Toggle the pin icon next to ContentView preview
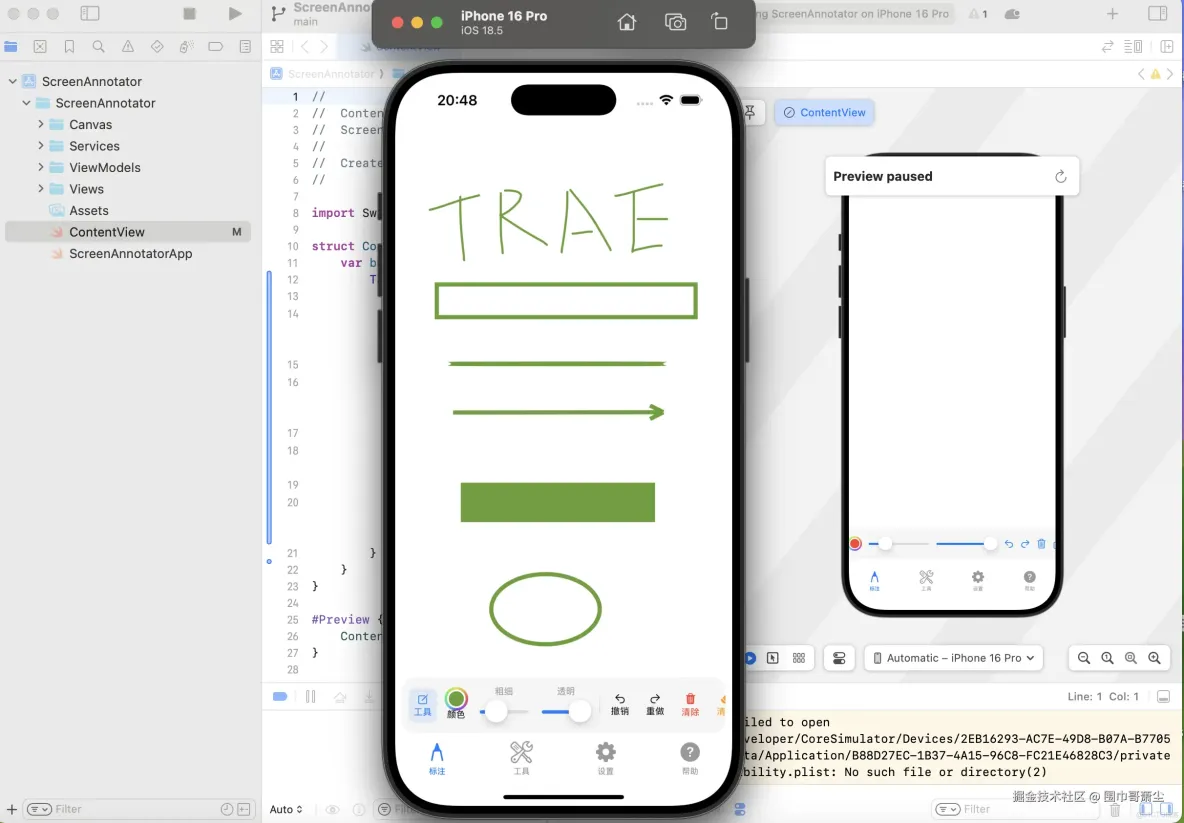Screen dimensions: 1184x823 click(750, 112)
